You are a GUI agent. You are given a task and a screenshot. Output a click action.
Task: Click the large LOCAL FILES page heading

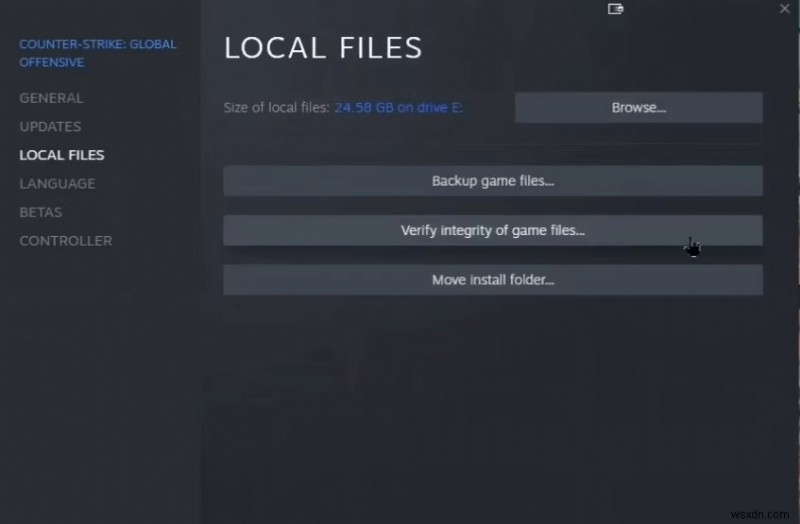click(323, 48)
